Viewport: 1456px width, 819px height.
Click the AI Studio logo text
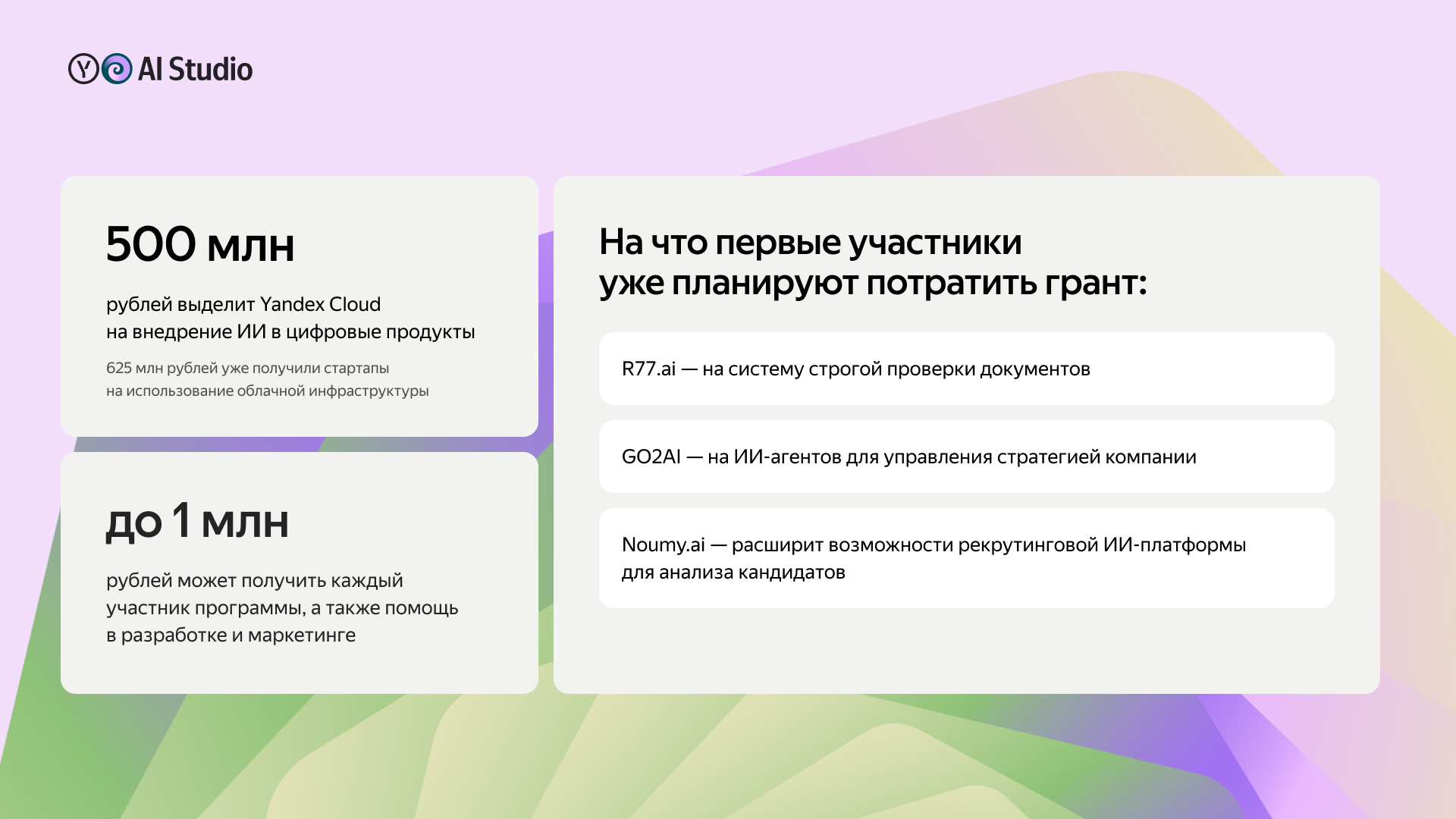click(x=195, y=69)
